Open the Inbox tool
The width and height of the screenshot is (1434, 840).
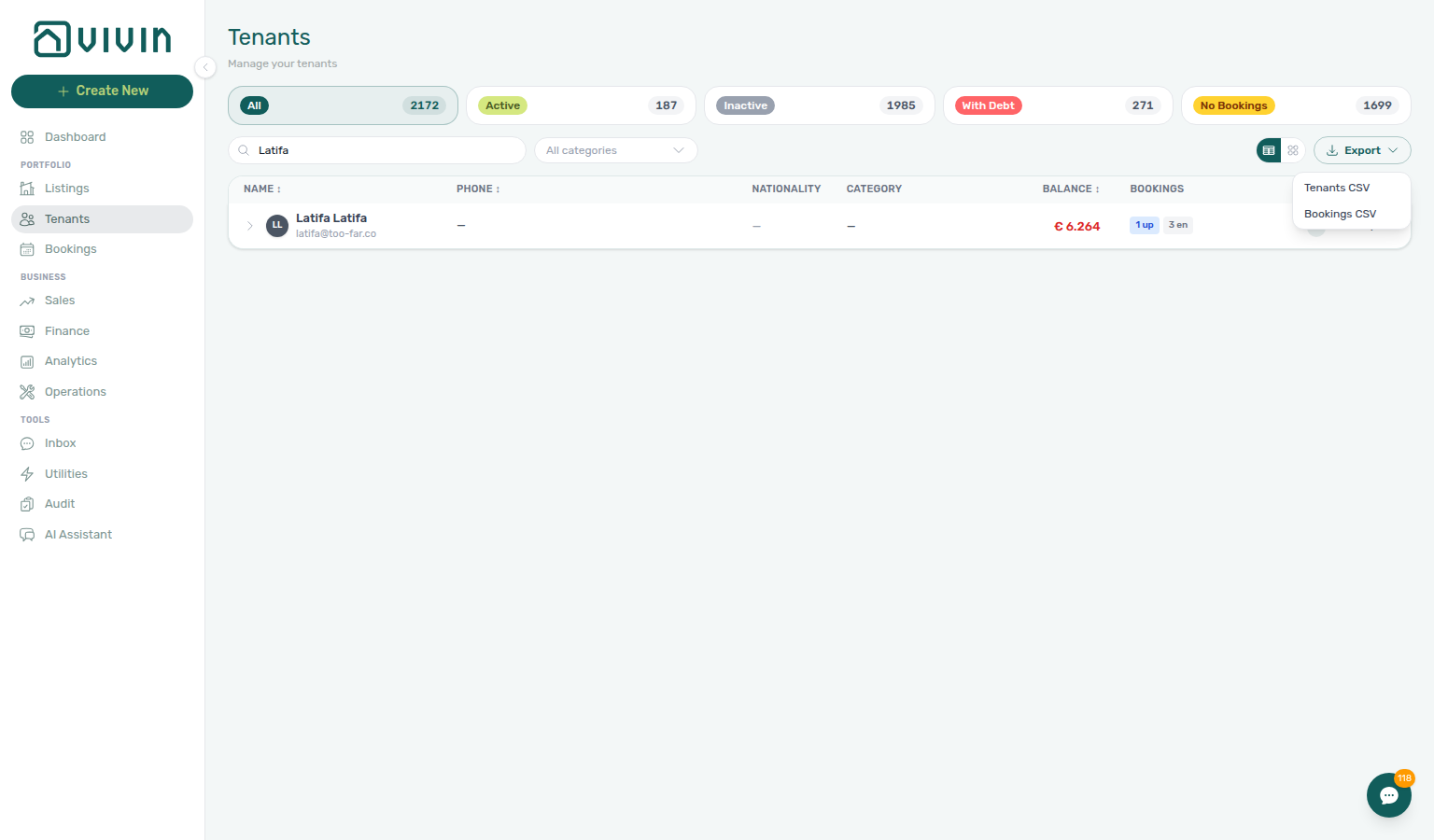click(102, 443)
